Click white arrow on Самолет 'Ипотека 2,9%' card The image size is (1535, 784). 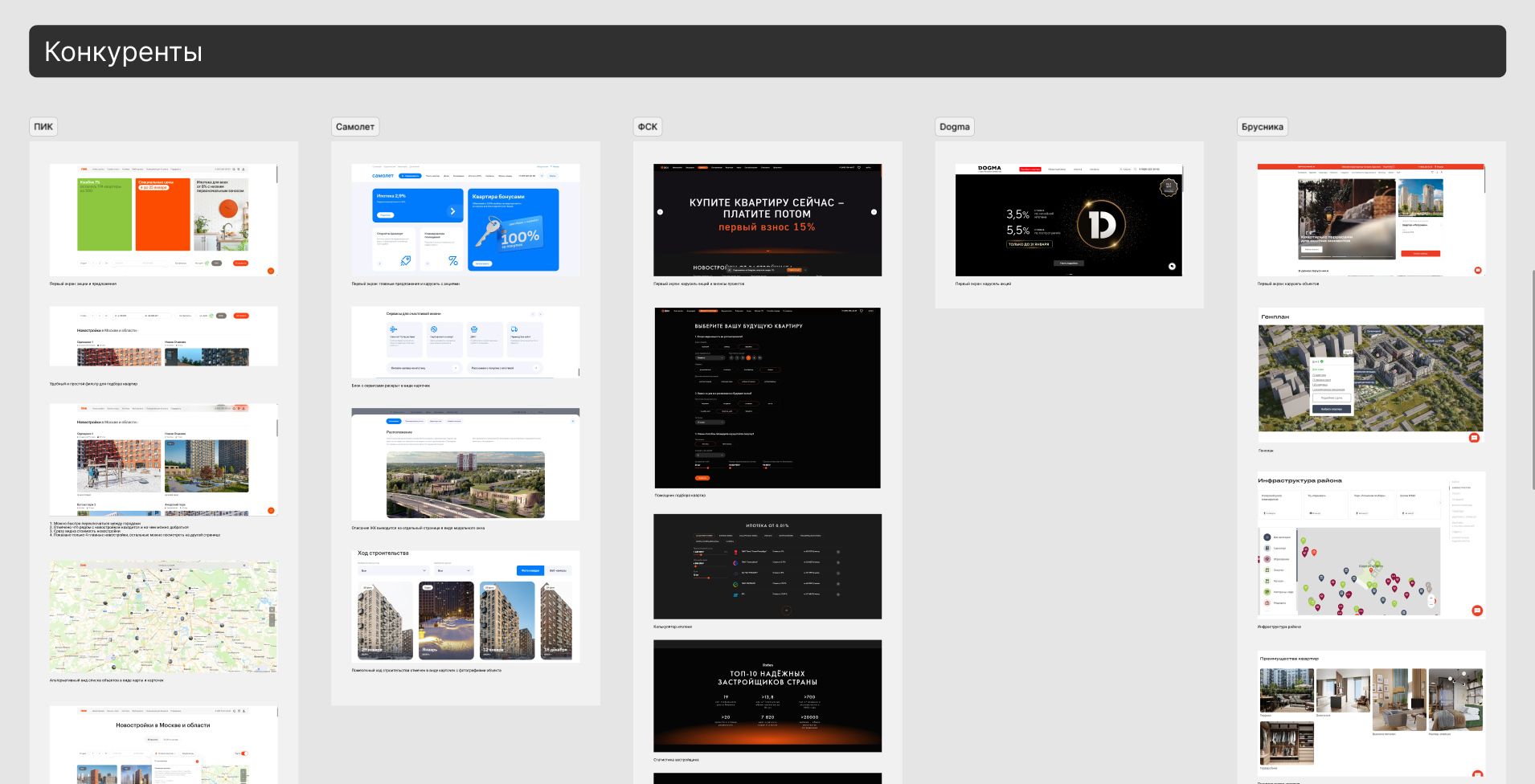click(452, 211)
